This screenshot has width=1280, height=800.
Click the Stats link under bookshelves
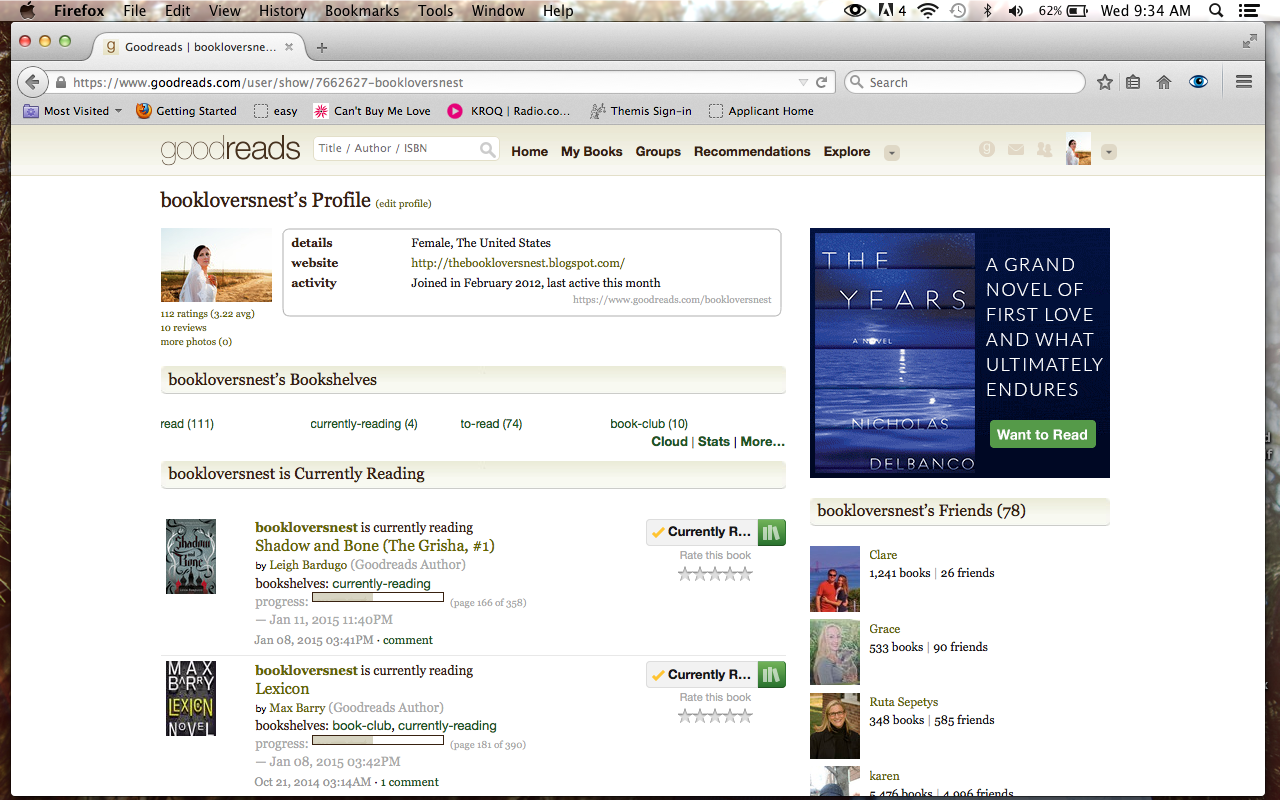pos(714,442)
